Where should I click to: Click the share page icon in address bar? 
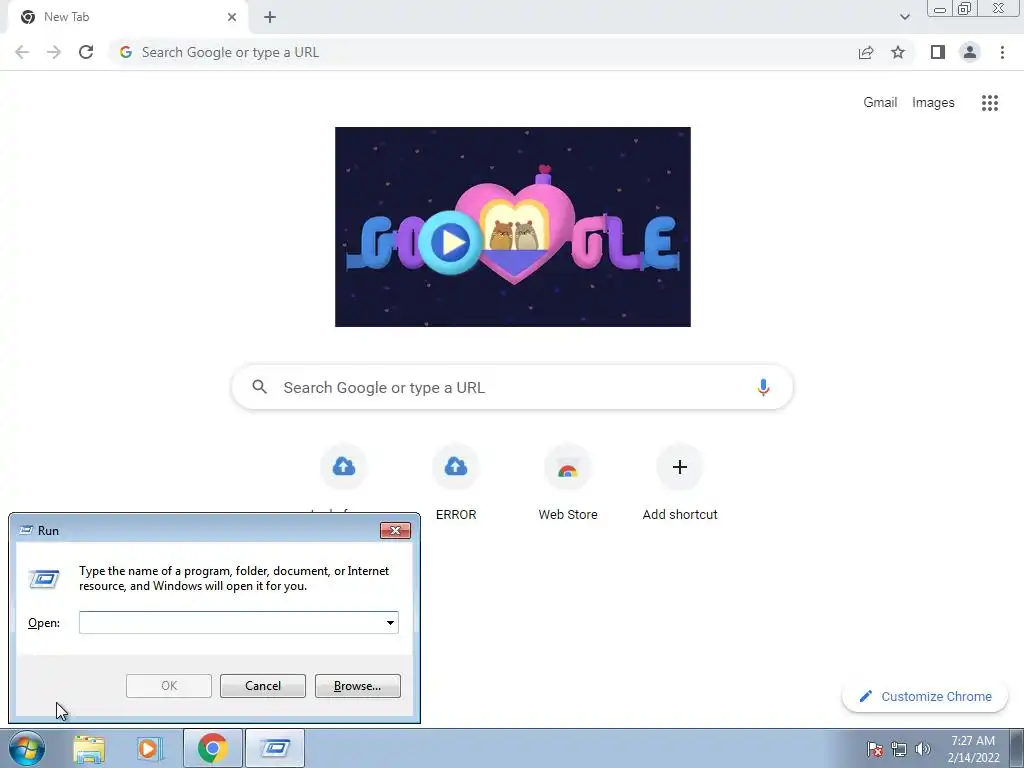[x=866, y=52]
